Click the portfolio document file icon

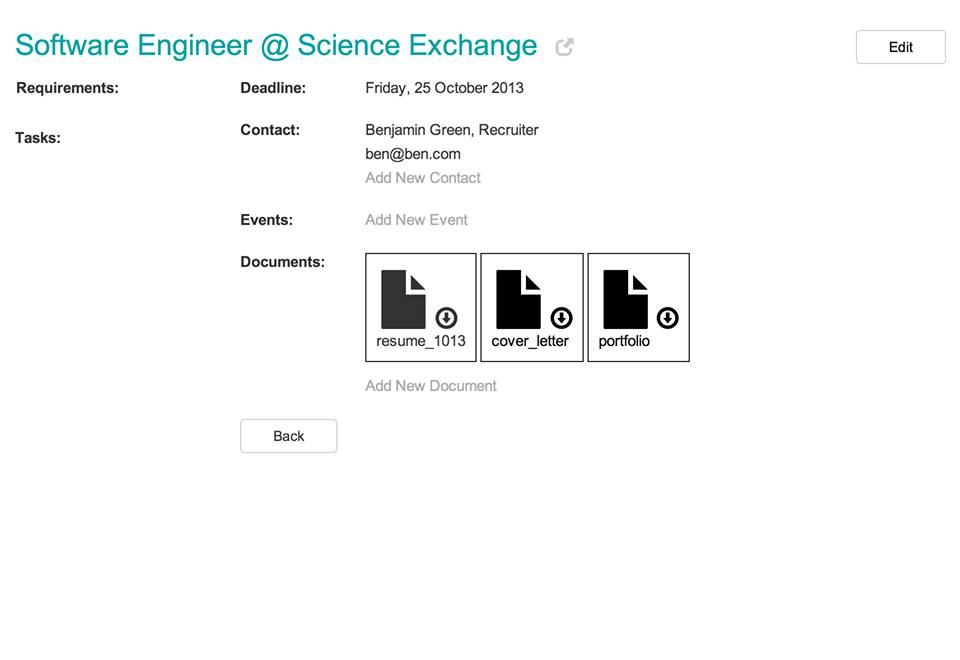[625, 299]
